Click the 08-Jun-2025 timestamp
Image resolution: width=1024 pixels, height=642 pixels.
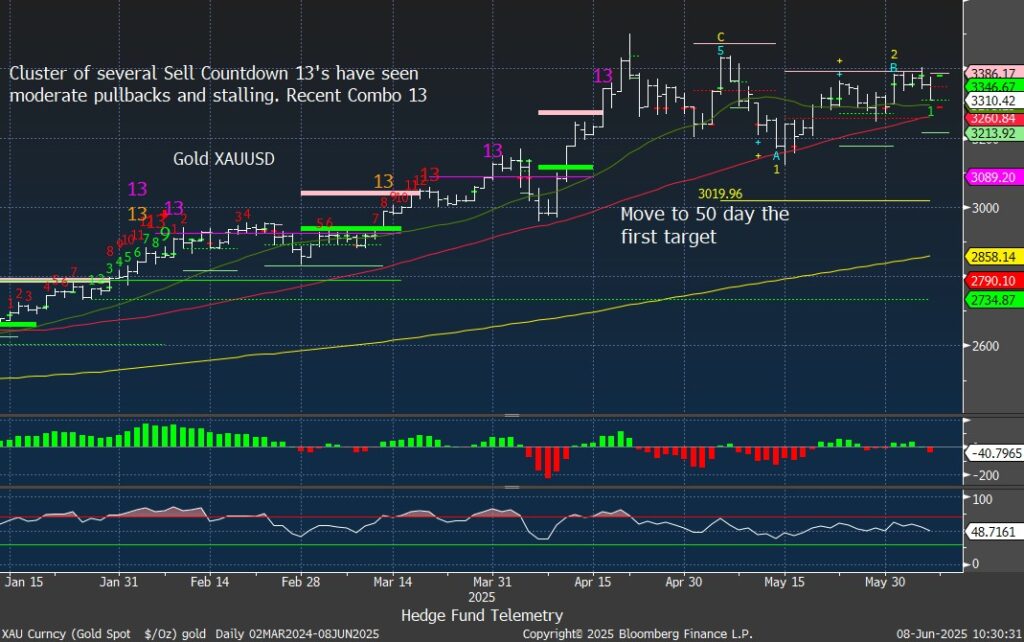[x=959, y=634]
